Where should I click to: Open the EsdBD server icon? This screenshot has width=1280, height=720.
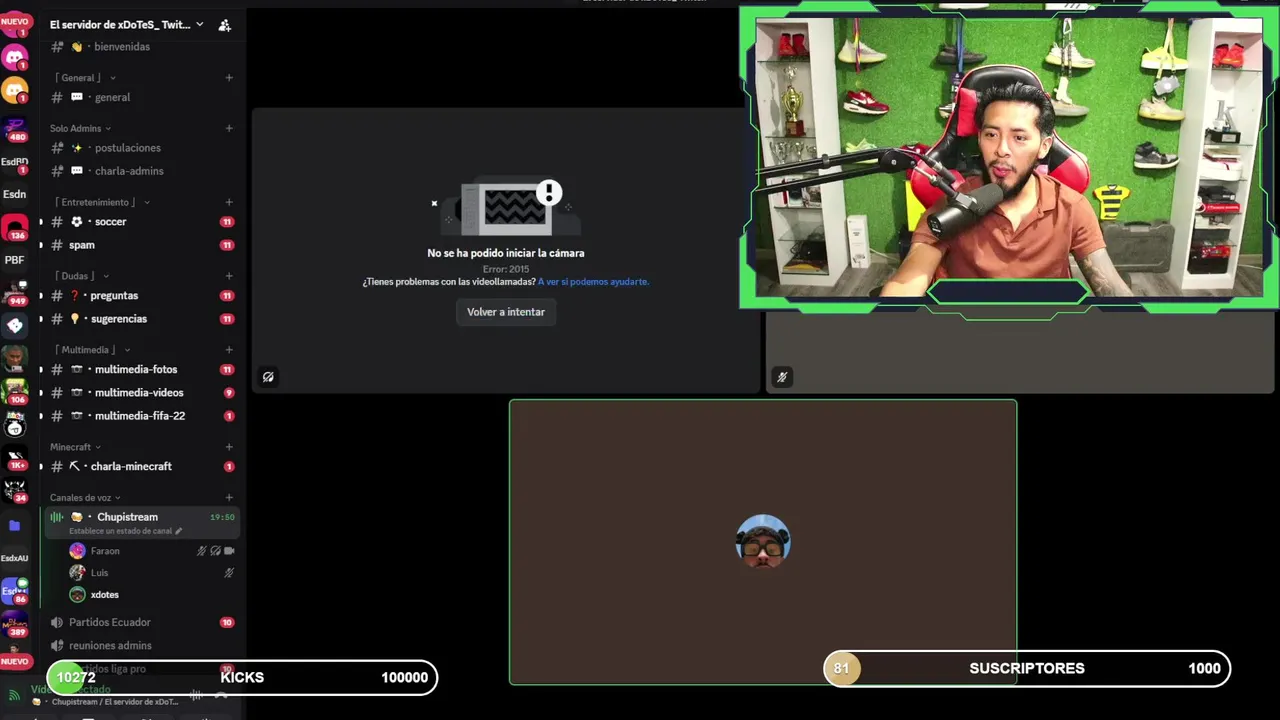15,161
